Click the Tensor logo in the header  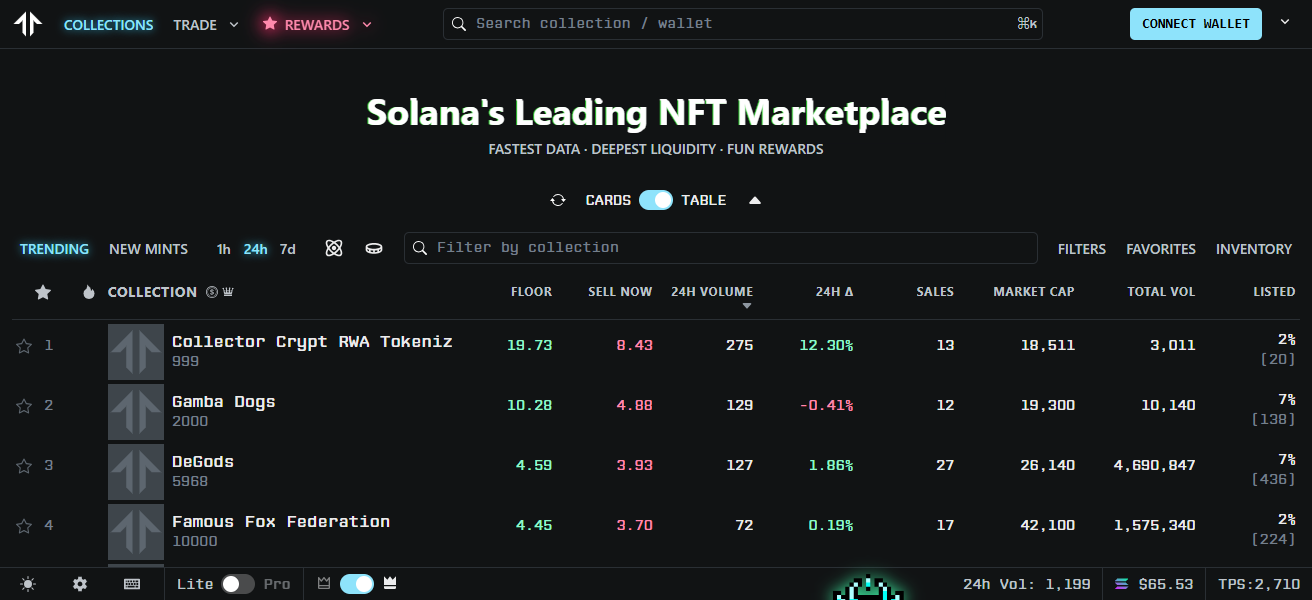[28, 24]
